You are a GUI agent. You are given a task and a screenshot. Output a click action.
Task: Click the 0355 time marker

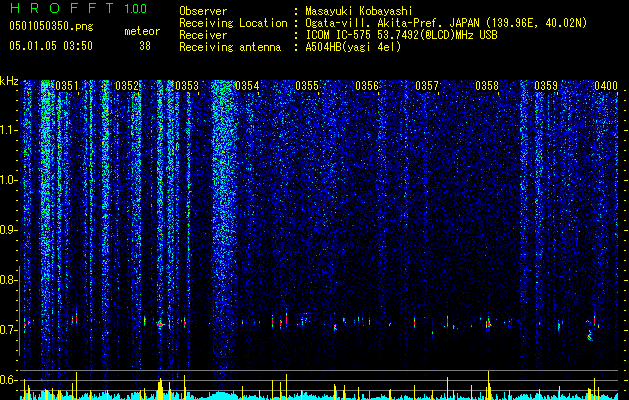pos(307,86)
